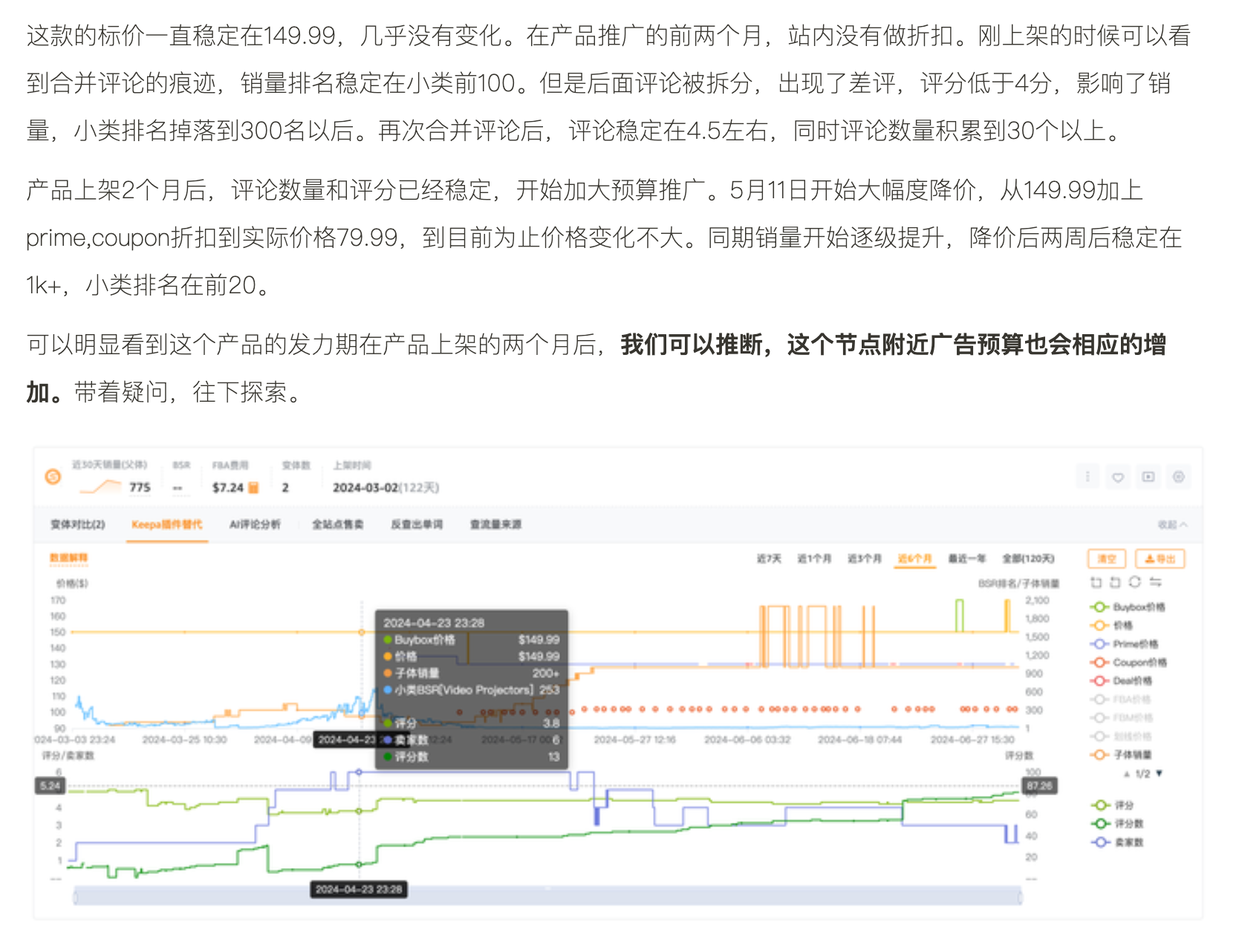Open the 全站点售卖 tab
The height and width of the screenshot is (952, 1242).
point(337,524)
